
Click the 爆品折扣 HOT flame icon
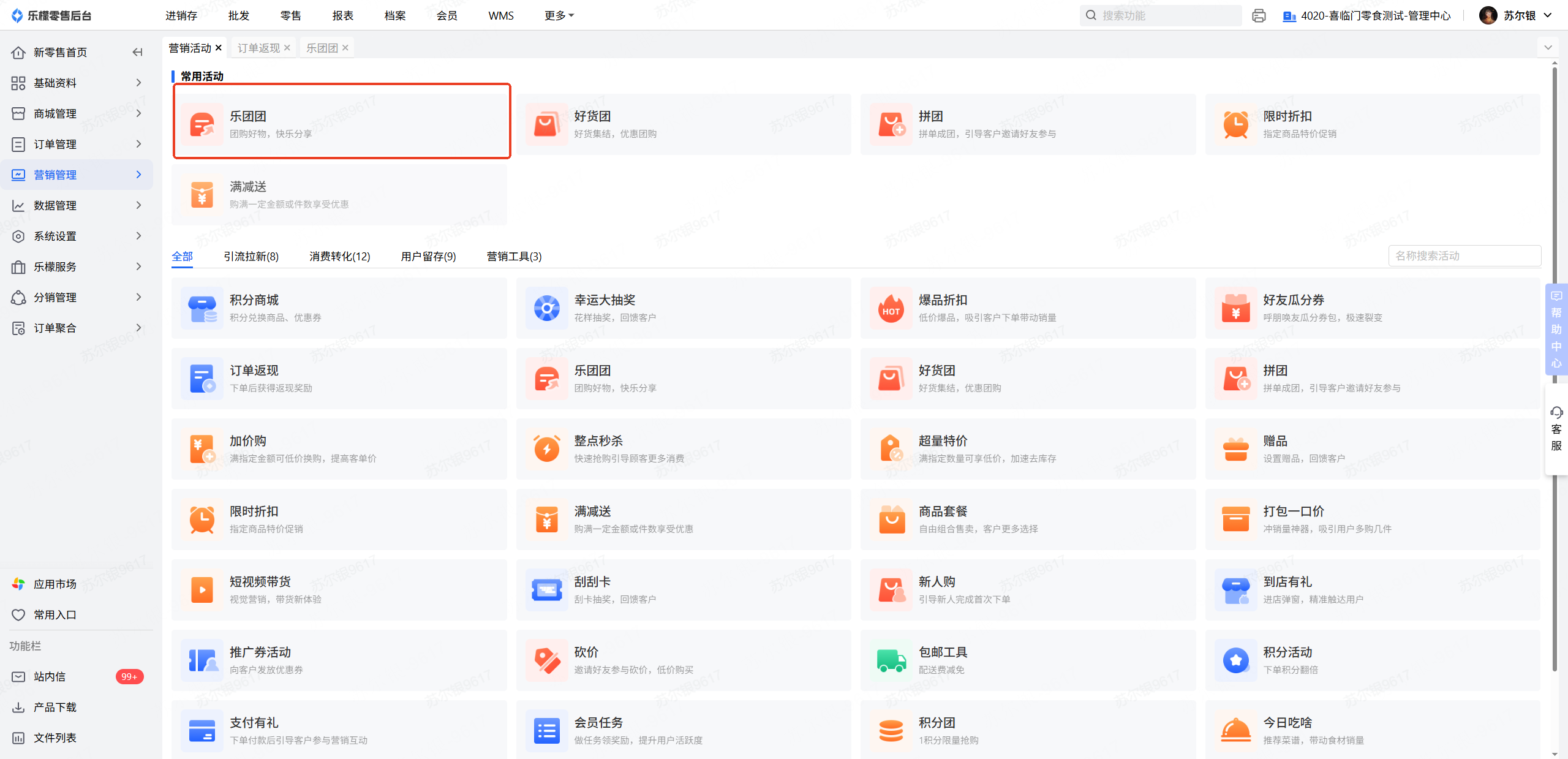pyautogui.click(x=891, y=308)
